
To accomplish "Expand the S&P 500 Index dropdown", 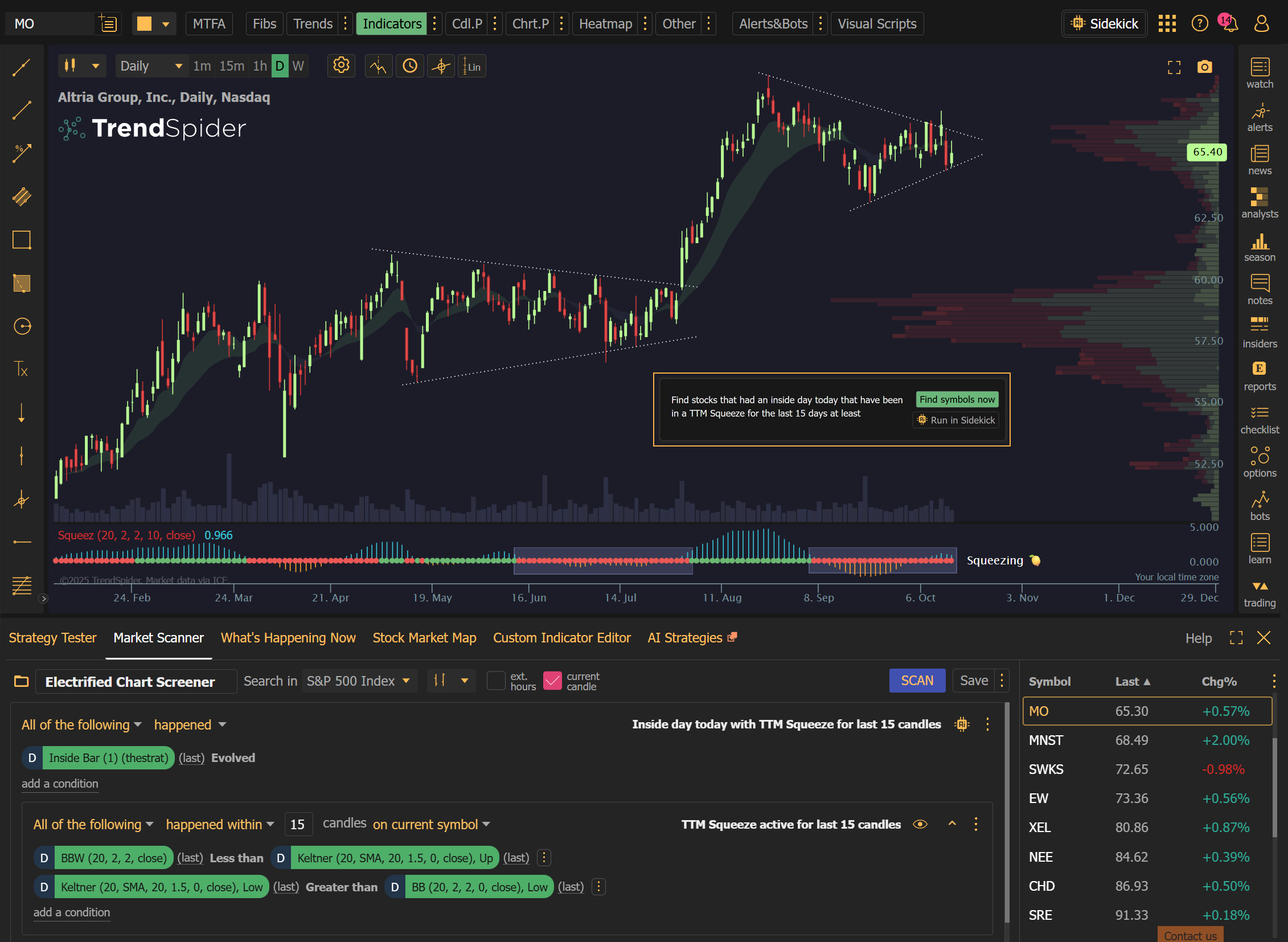I will (x=359, y=681).
